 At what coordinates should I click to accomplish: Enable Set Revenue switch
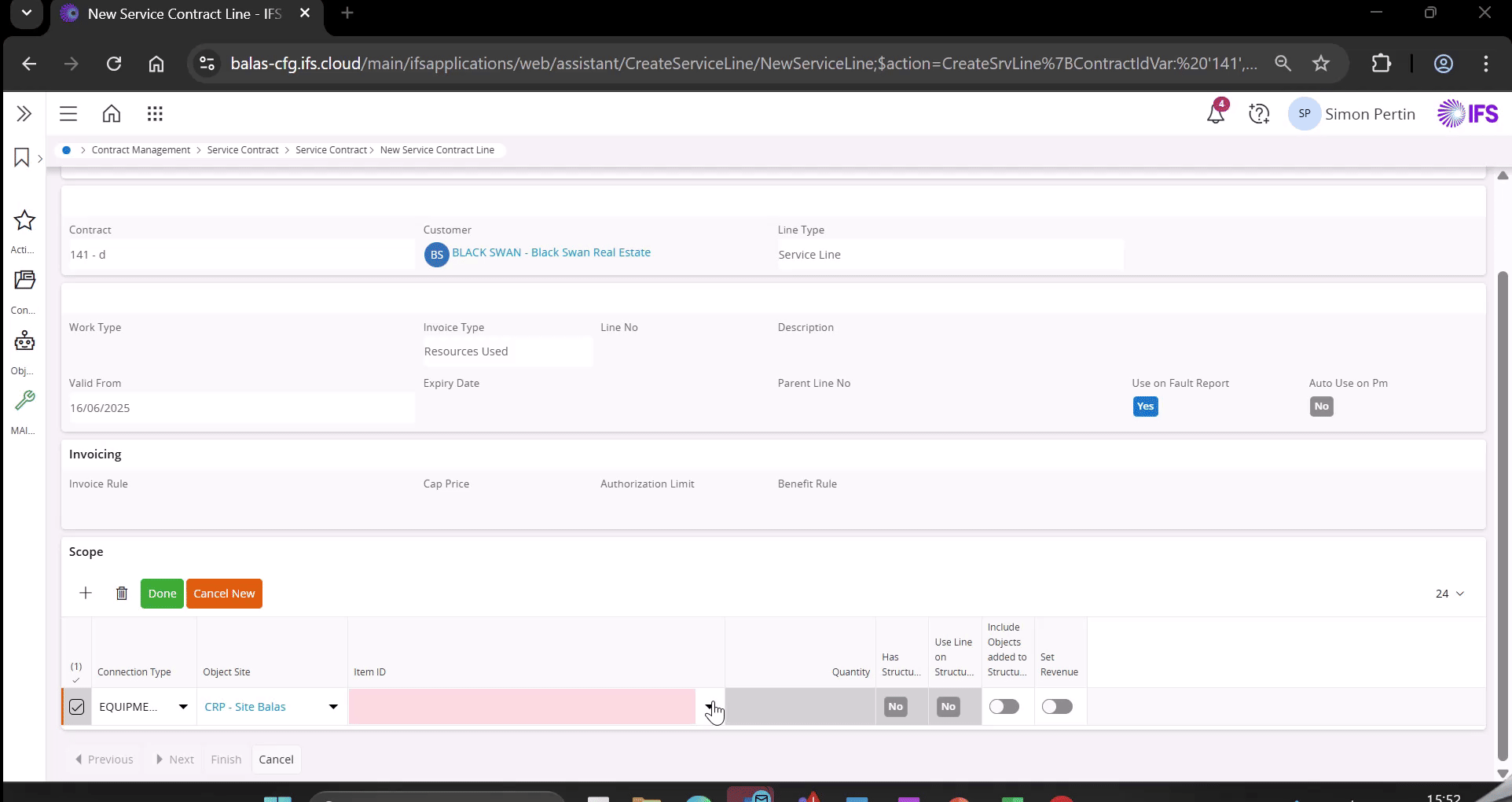[x=1057, y=707]
